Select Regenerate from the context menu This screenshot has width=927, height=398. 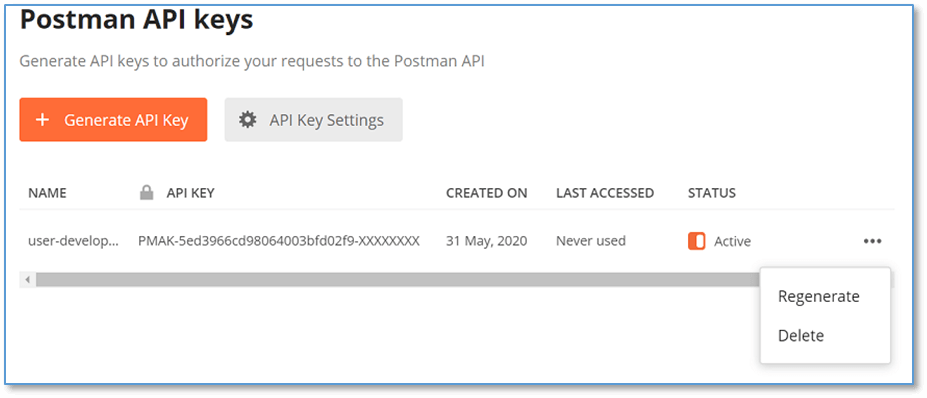pyautogui.click(x=818, y=296)
